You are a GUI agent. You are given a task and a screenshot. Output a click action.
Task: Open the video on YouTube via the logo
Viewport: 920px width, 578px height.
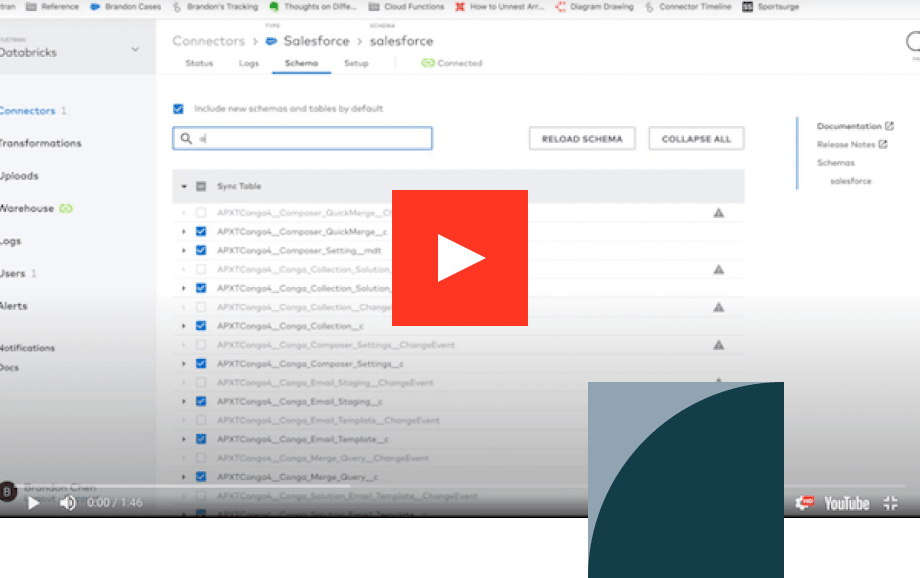tap(846, 503)
